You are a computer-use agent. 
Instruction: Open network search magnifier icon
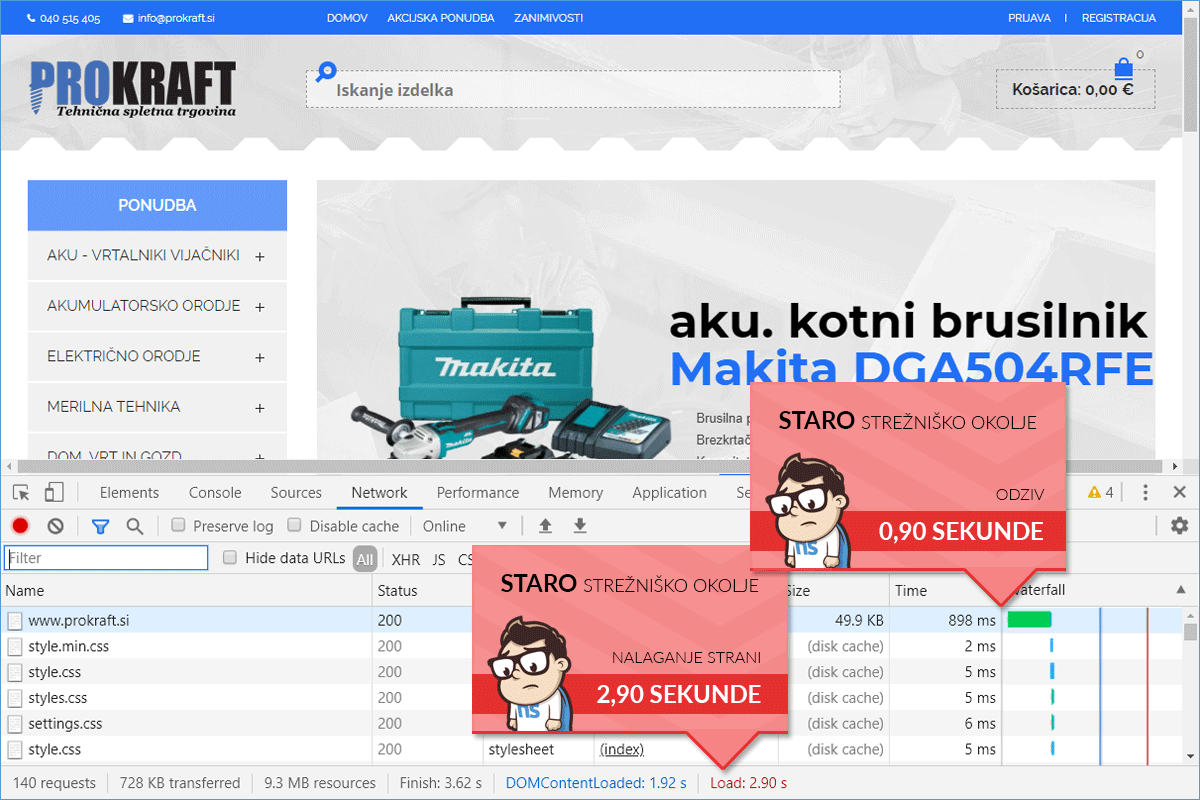[134, 526]
